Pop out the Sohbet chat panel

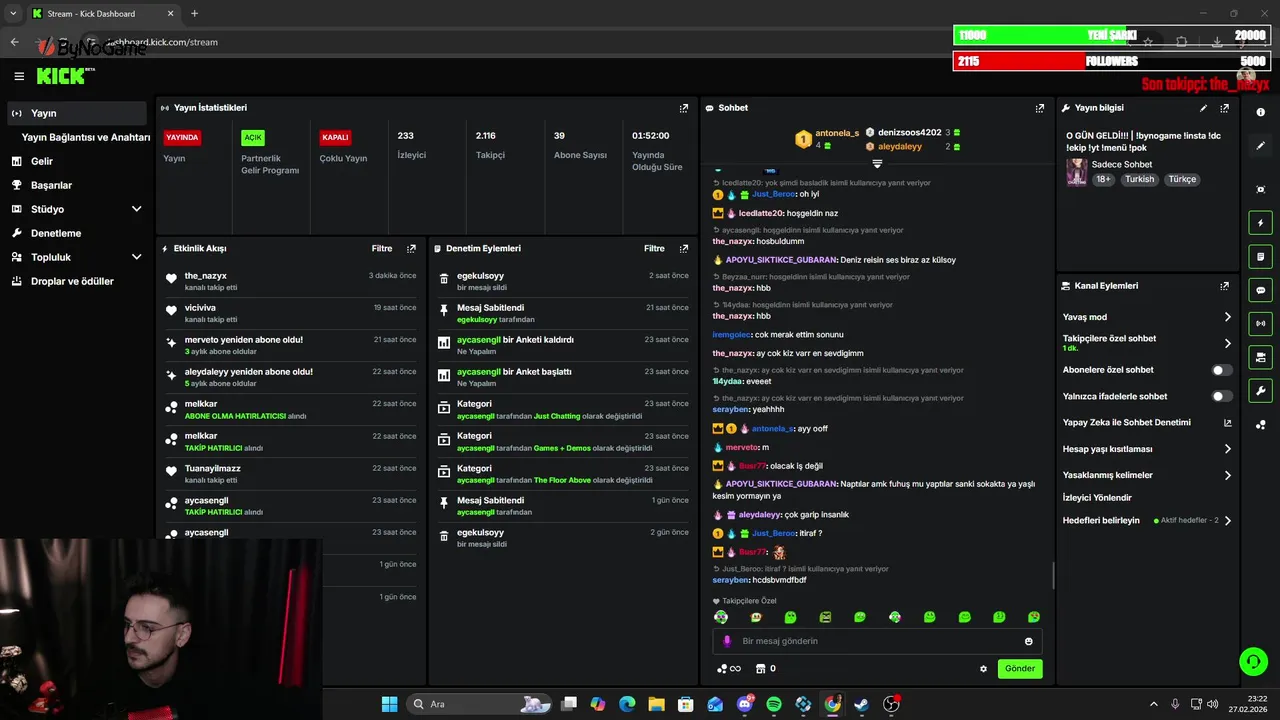(x=1040, y=108)
